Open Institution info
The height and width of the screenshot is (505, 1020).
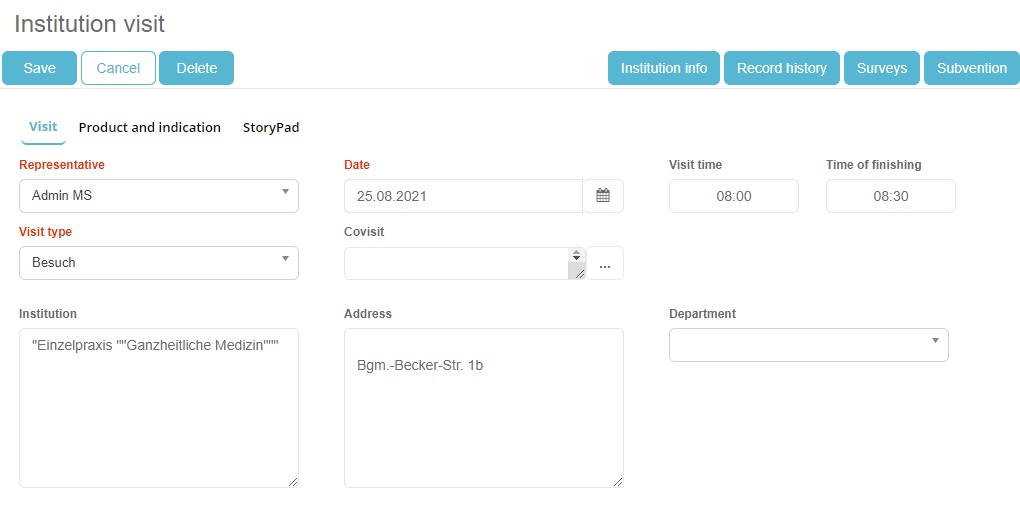(663, 68)
